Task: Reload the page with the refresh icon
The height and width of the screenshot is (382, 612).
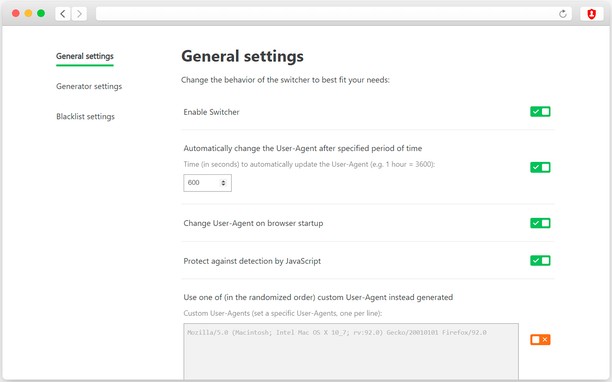Action: pos(562,14)
